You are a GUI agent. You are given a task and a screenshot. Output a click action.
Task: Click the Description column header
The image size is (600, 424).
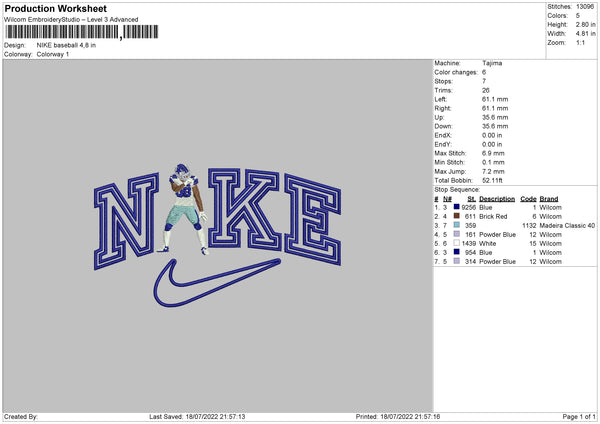497,199
